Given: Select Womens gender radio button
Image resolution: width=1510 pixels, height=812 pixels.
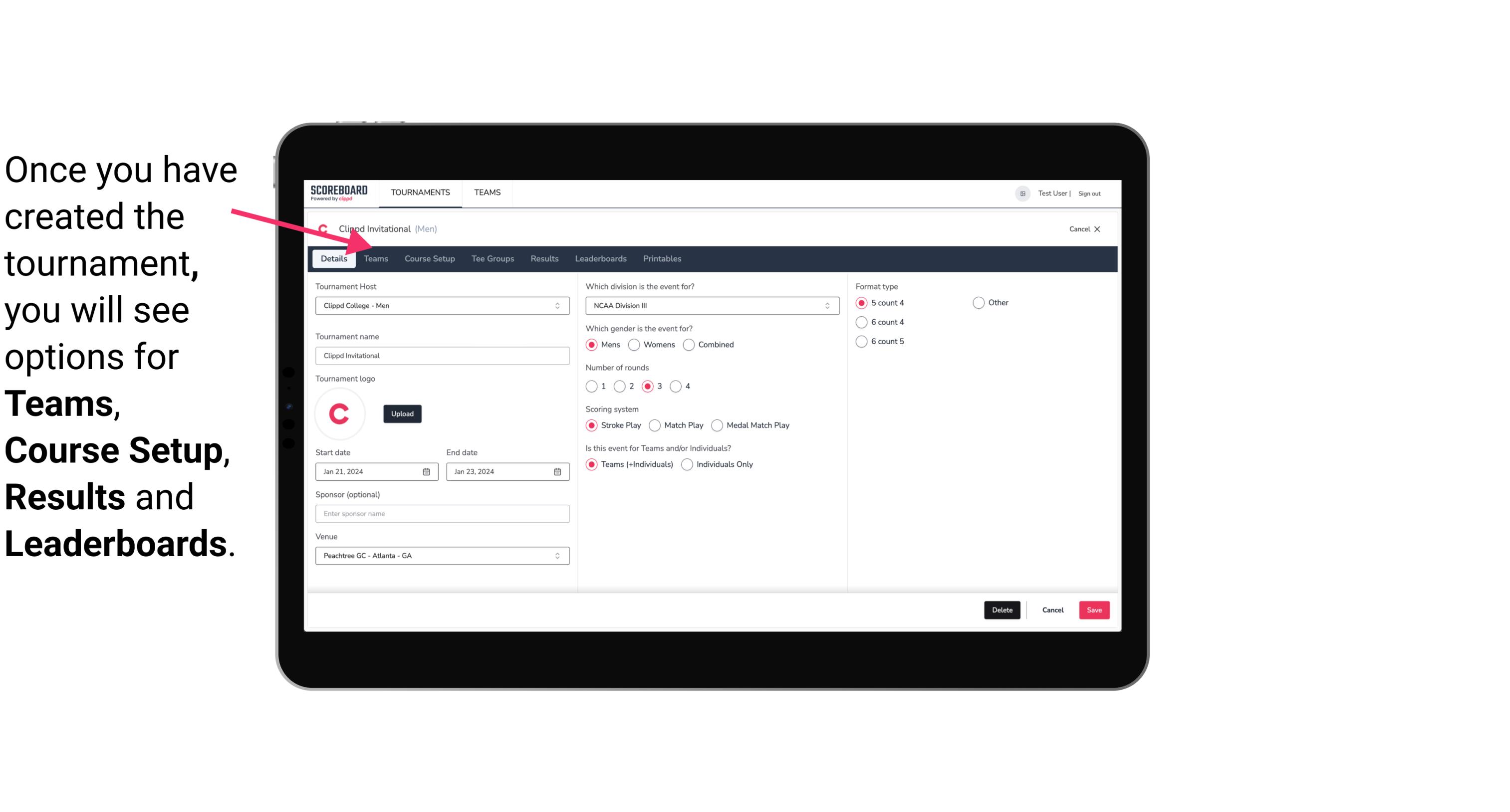Looking at the screenshot, I should (633, 344).
